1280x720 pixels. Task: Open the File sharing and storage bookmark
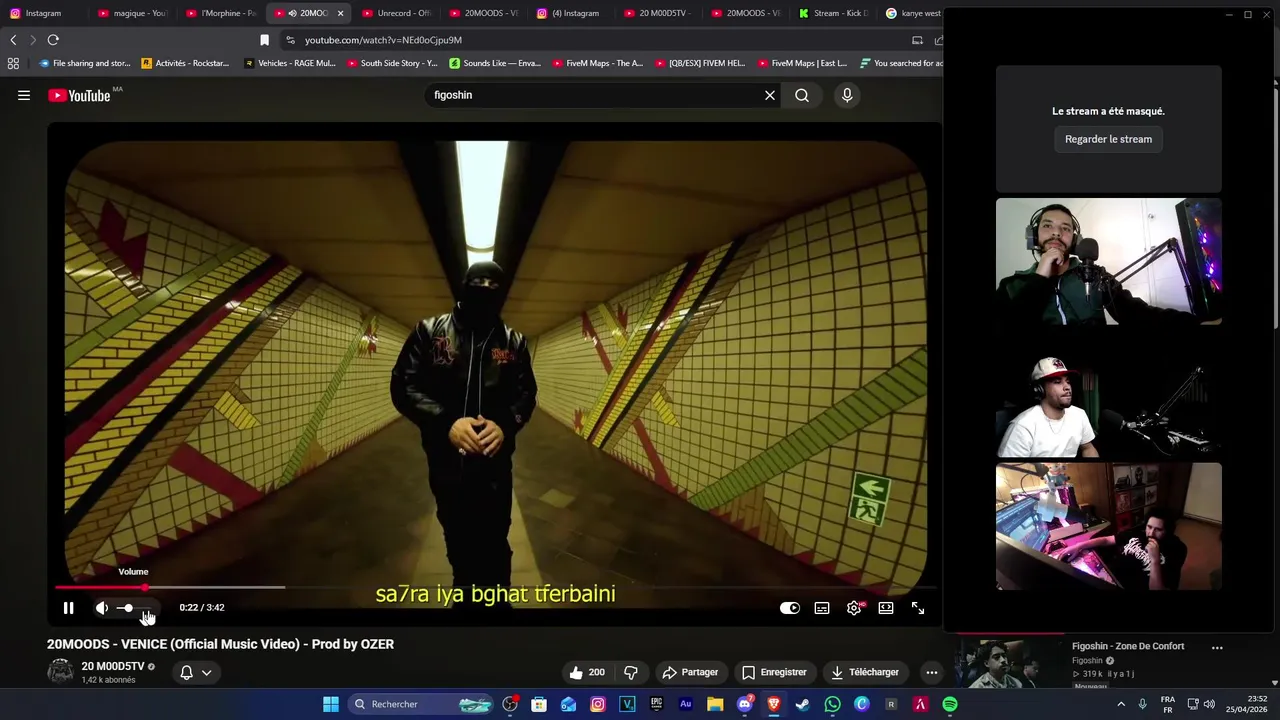[x=84, y=63]
